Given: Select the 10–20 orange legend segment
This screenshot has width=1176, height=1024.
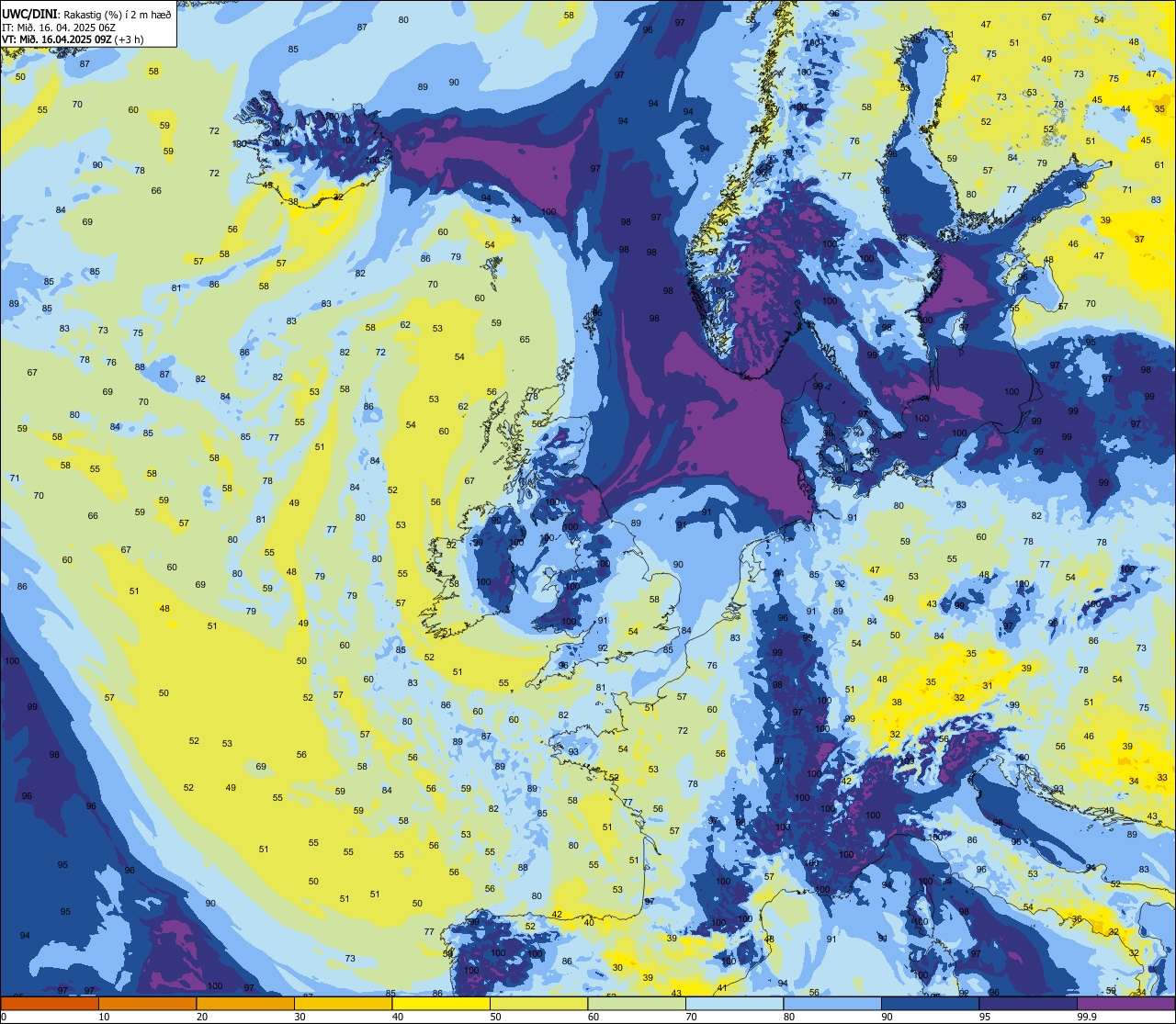Looking at the screenshot, I should 147,1003.
